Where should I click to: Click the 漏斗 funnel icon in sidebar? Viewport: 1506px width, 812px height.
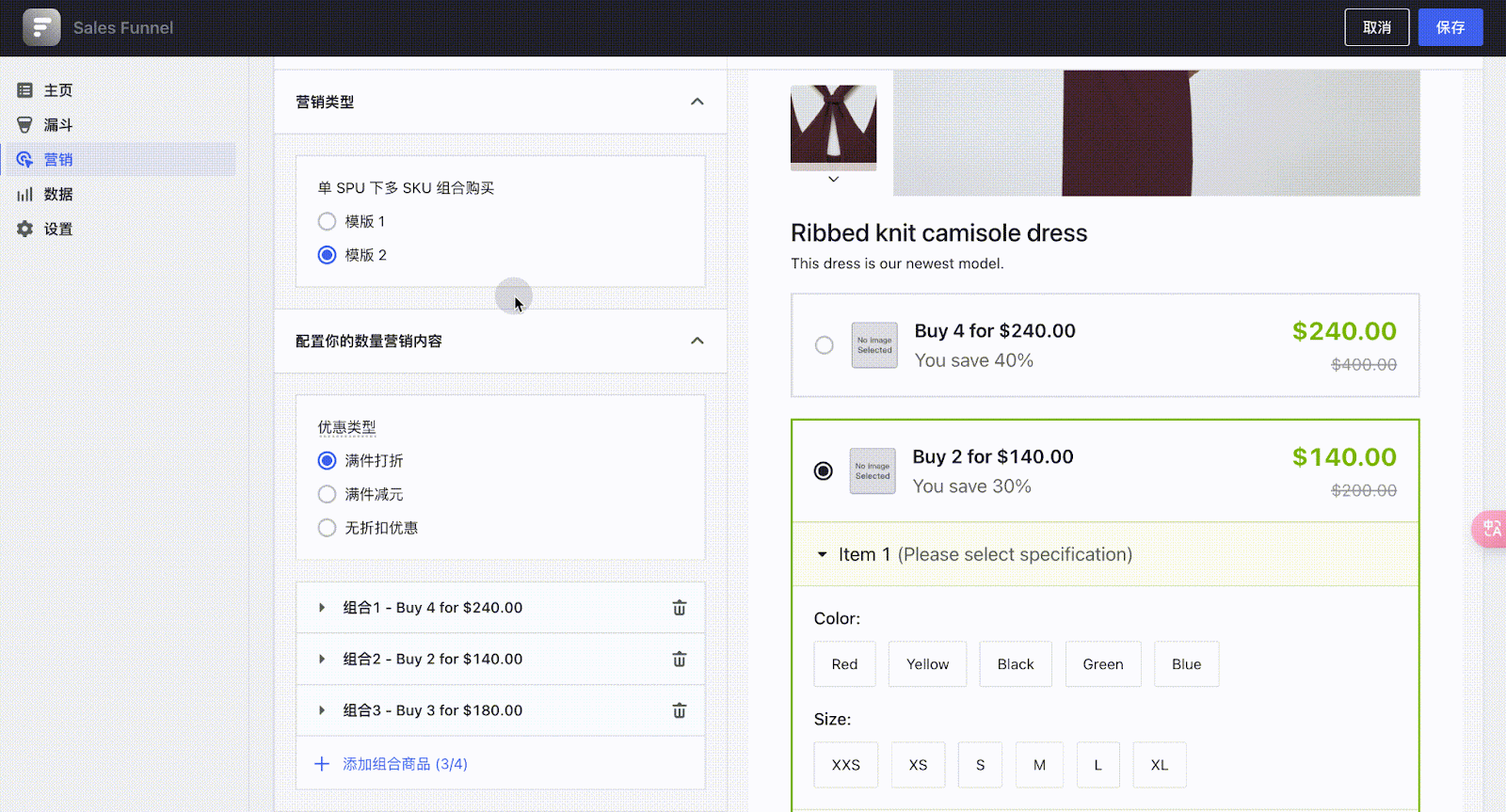pyautogui.click(x=25, y=125)
